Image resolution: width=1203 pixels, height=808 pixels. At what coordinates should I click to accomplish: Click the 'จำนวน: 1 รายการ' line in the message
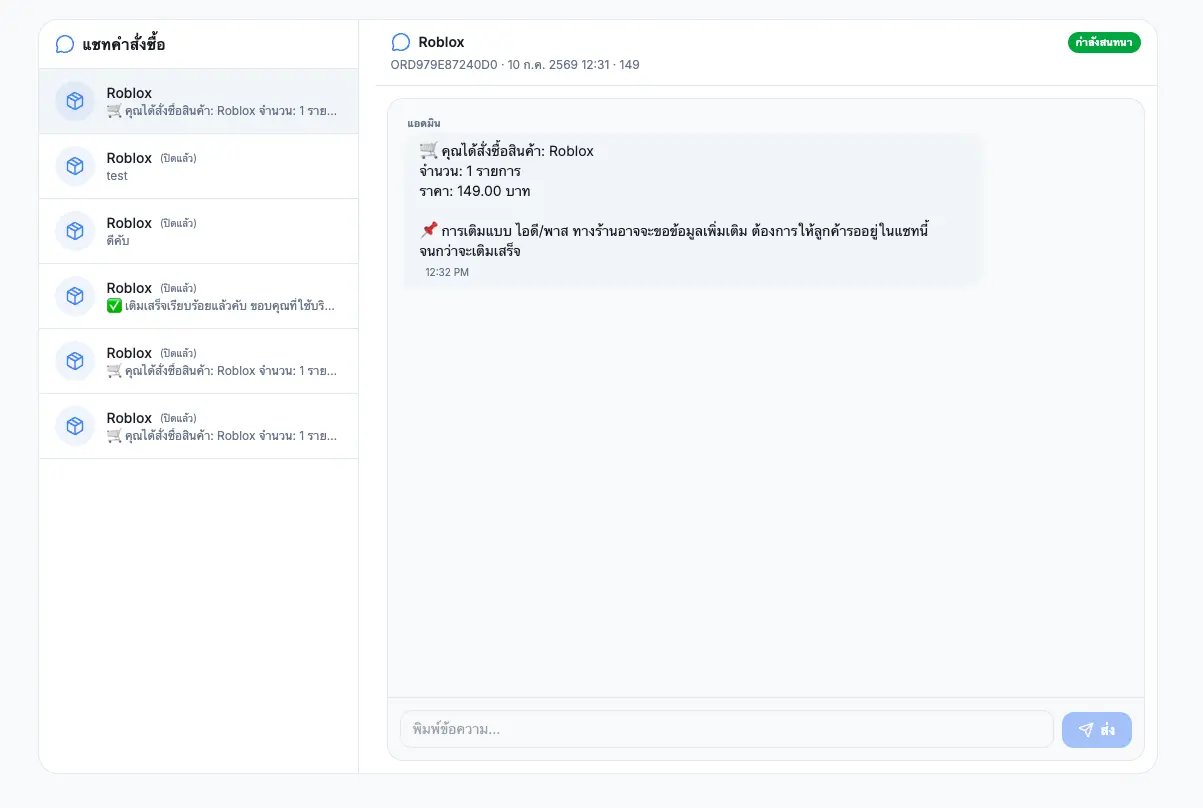point(470,171)
